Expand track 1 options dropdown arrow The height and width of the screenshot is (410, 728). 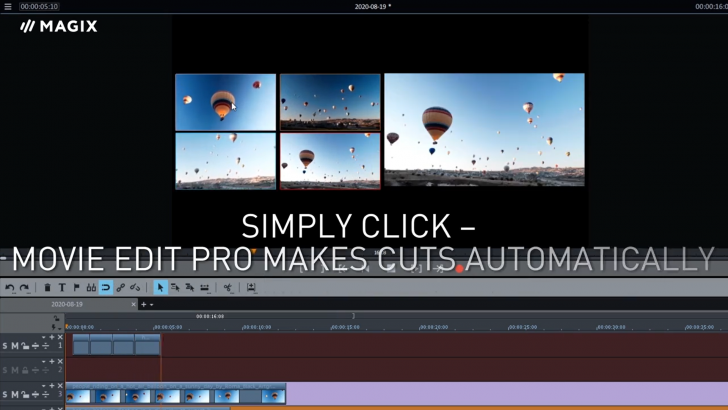point(44,338)
